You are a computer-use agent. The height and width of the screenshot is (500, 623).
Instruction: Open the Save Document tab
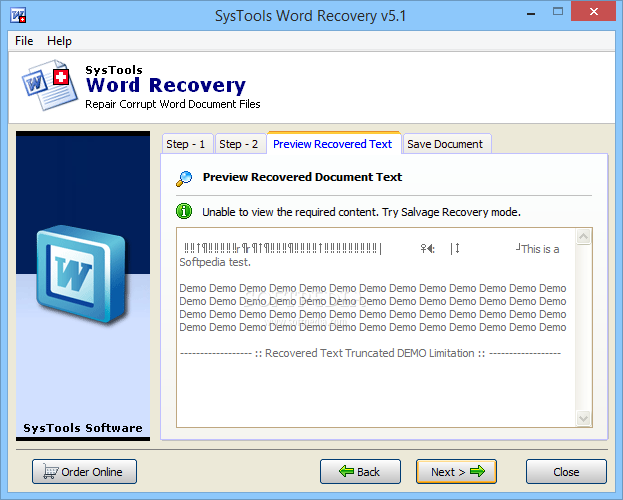pyautogui.click(x=445, y=144)
